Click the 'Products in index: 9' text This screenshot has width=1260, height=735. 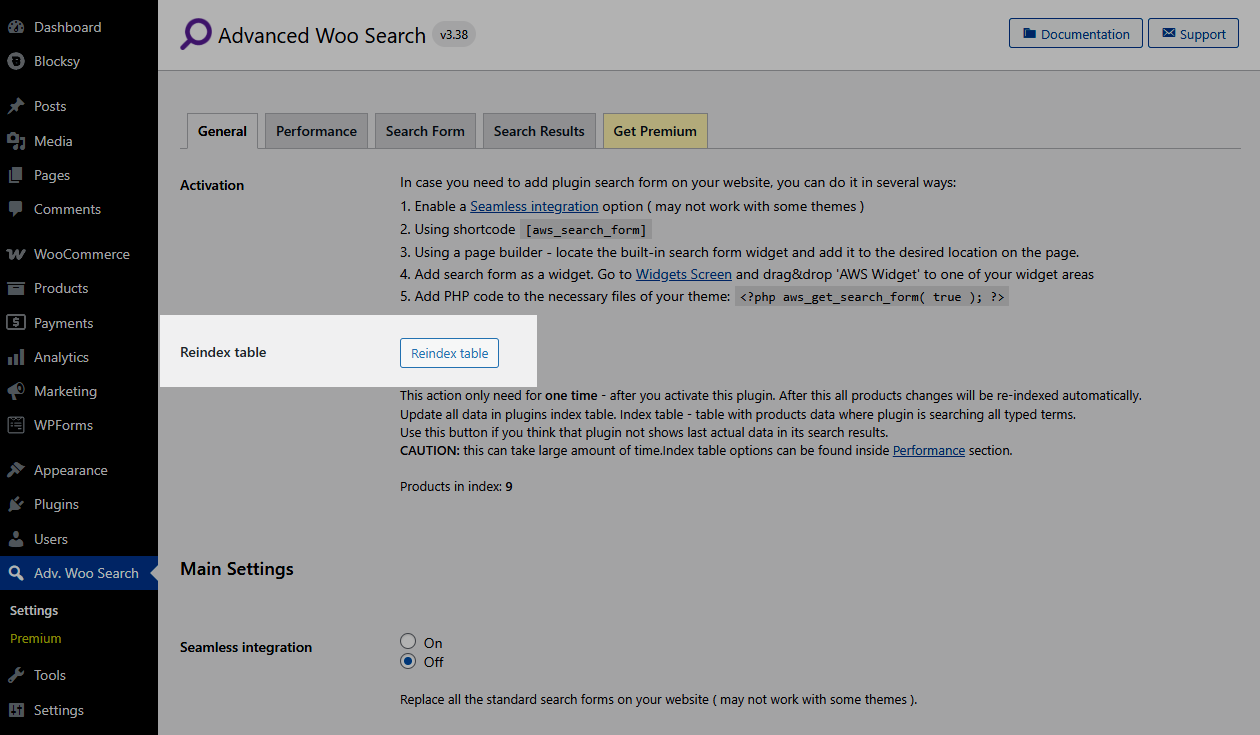point(456,486)
